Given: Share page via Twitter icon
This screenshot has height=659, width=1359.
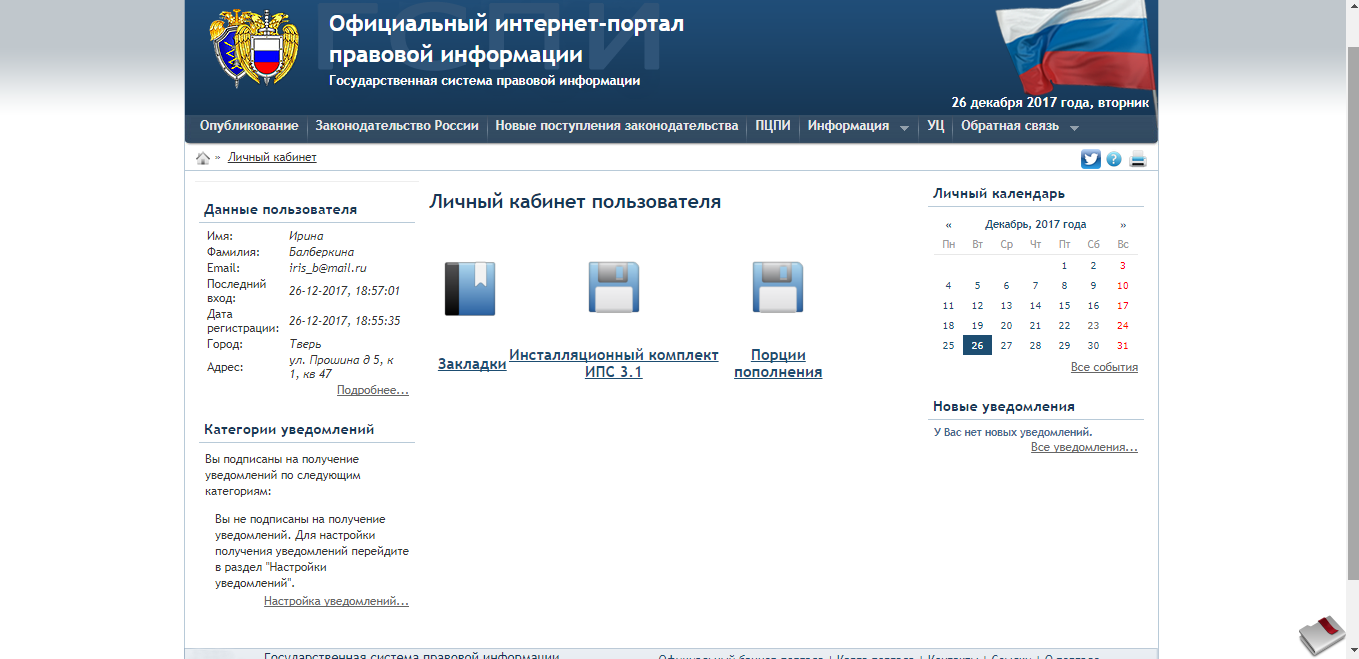Looking at the screenshot, I should point(1090,159).
